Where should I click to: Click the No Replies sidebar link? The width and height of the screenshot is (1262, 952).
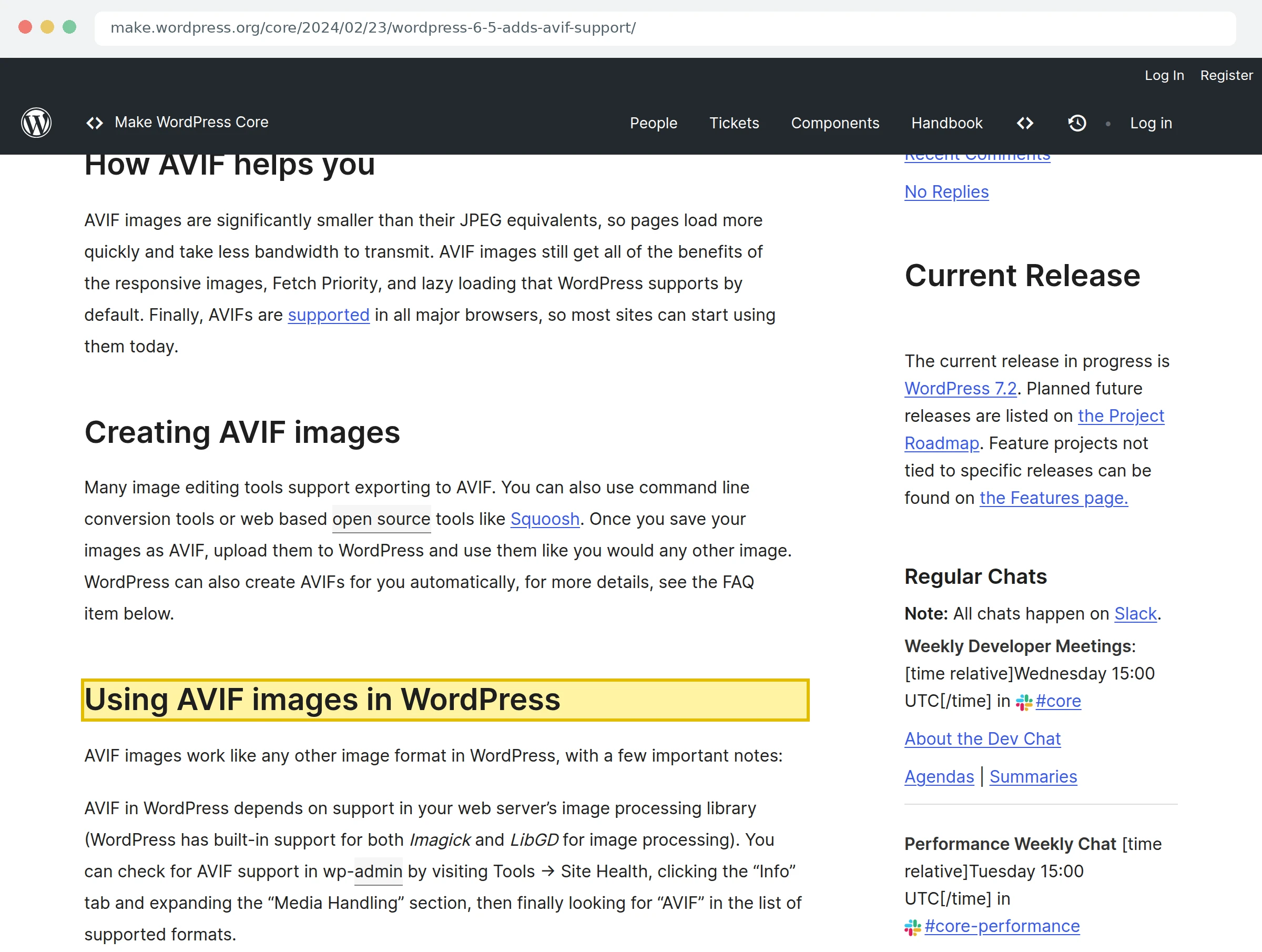pos(947,192)
